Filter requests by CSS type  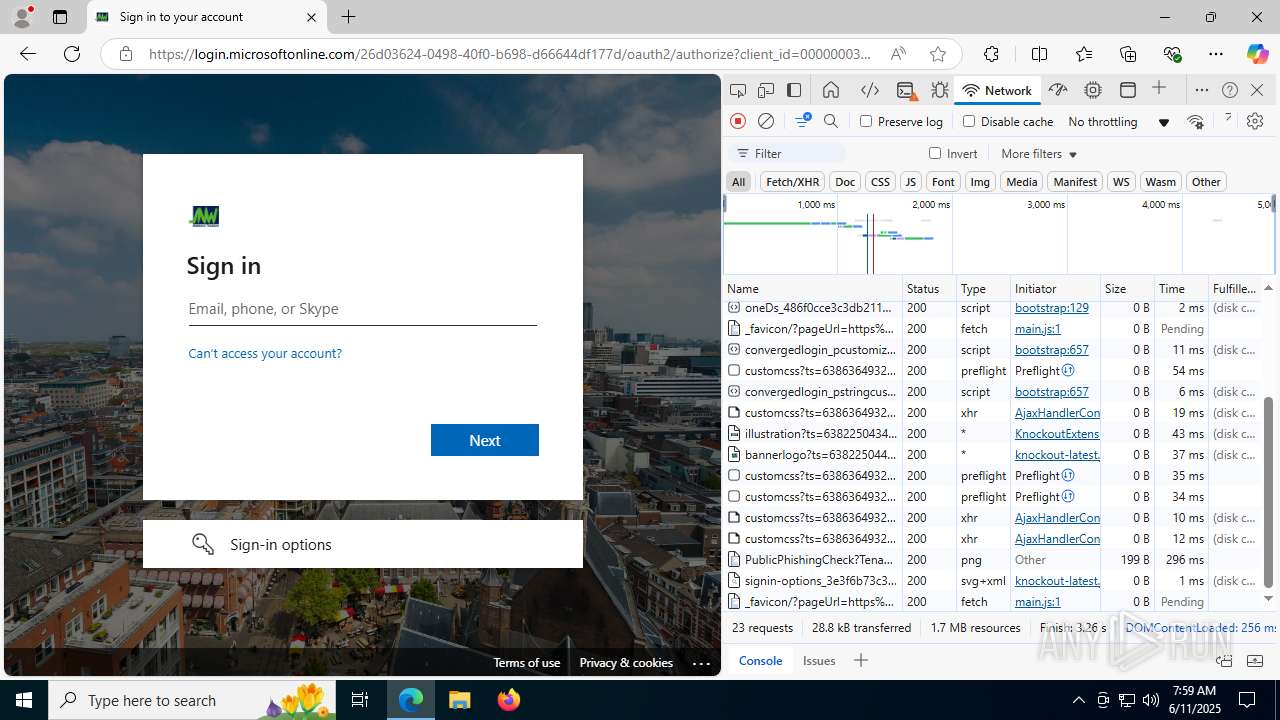880,181
